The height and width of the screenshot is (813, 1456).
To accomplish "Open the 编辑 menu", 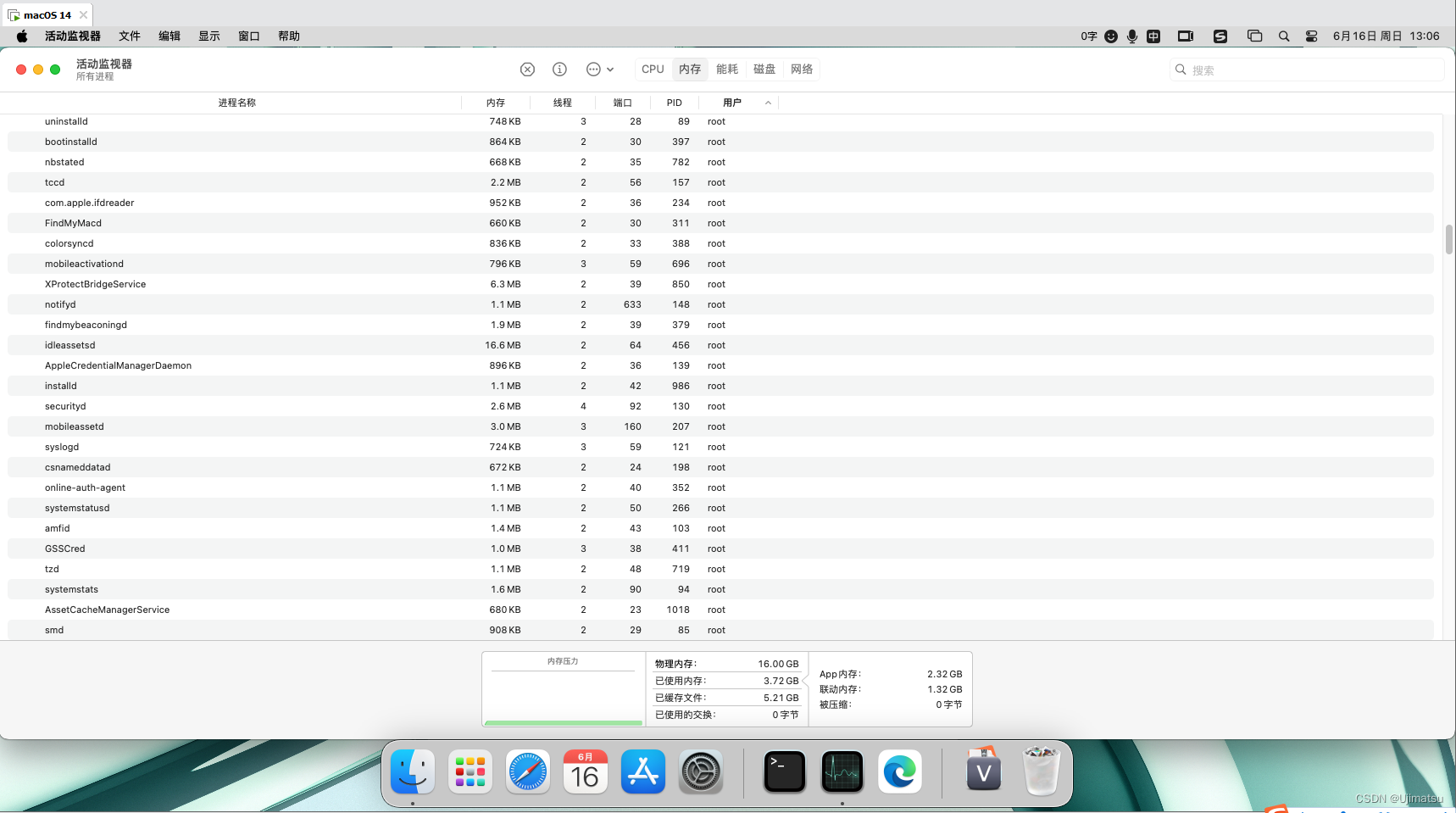I will pos(169,36).
